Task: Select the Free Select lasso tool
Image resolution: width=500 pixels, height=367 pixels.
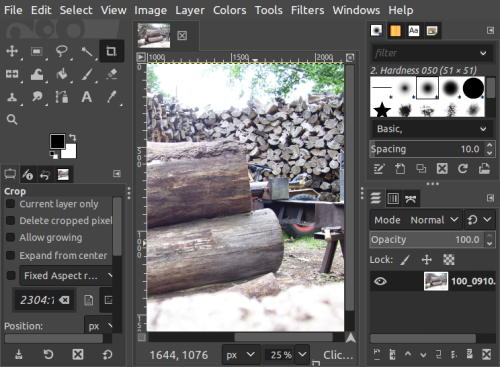Action: [x=62, y=51]
